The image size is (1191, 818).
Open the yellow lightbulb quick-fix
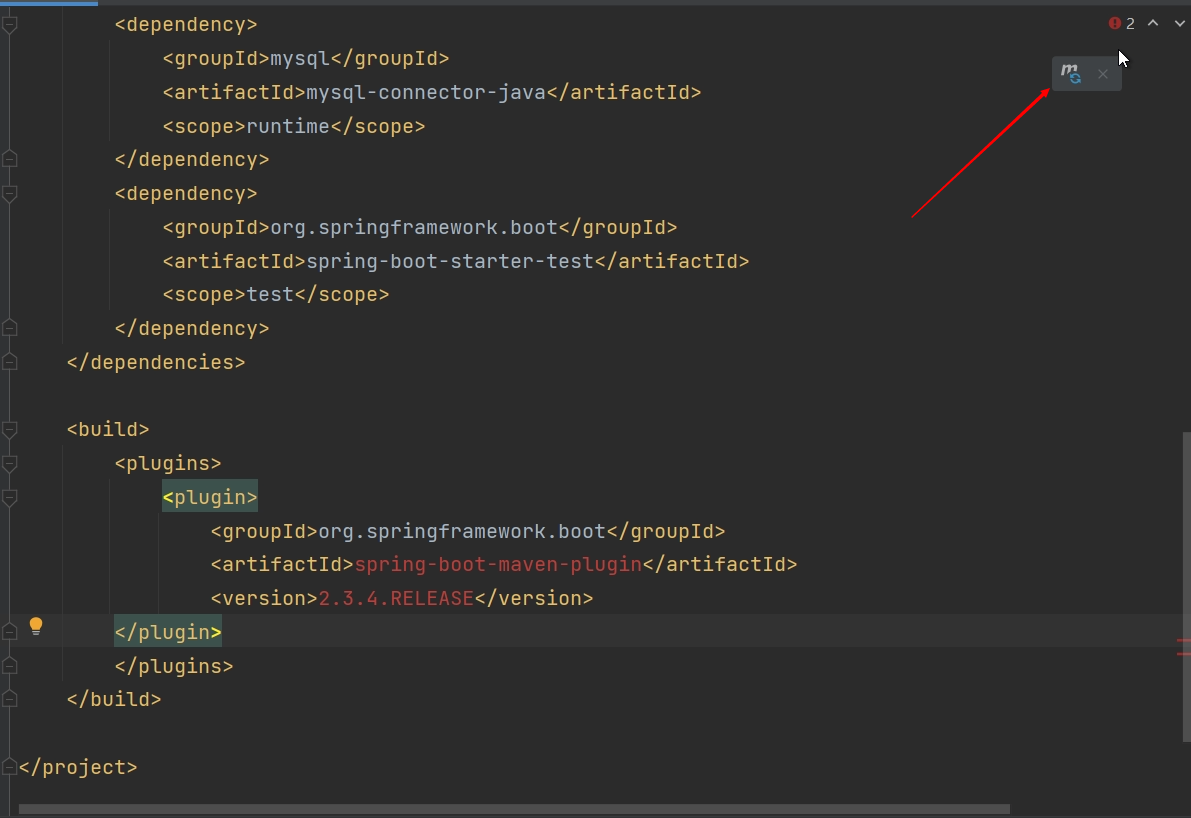coord(36,626)
